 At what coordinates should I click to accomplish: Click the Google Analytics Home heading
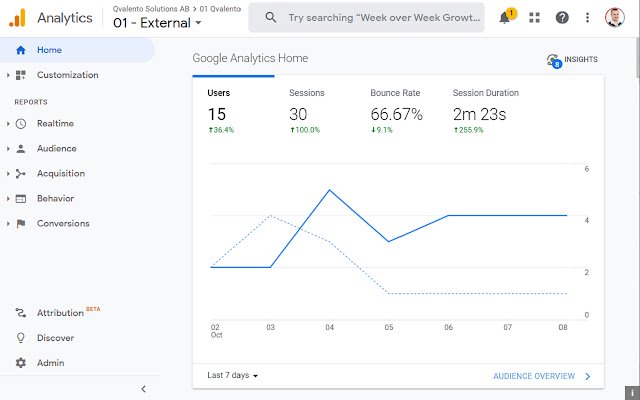[x=250, y=58]
